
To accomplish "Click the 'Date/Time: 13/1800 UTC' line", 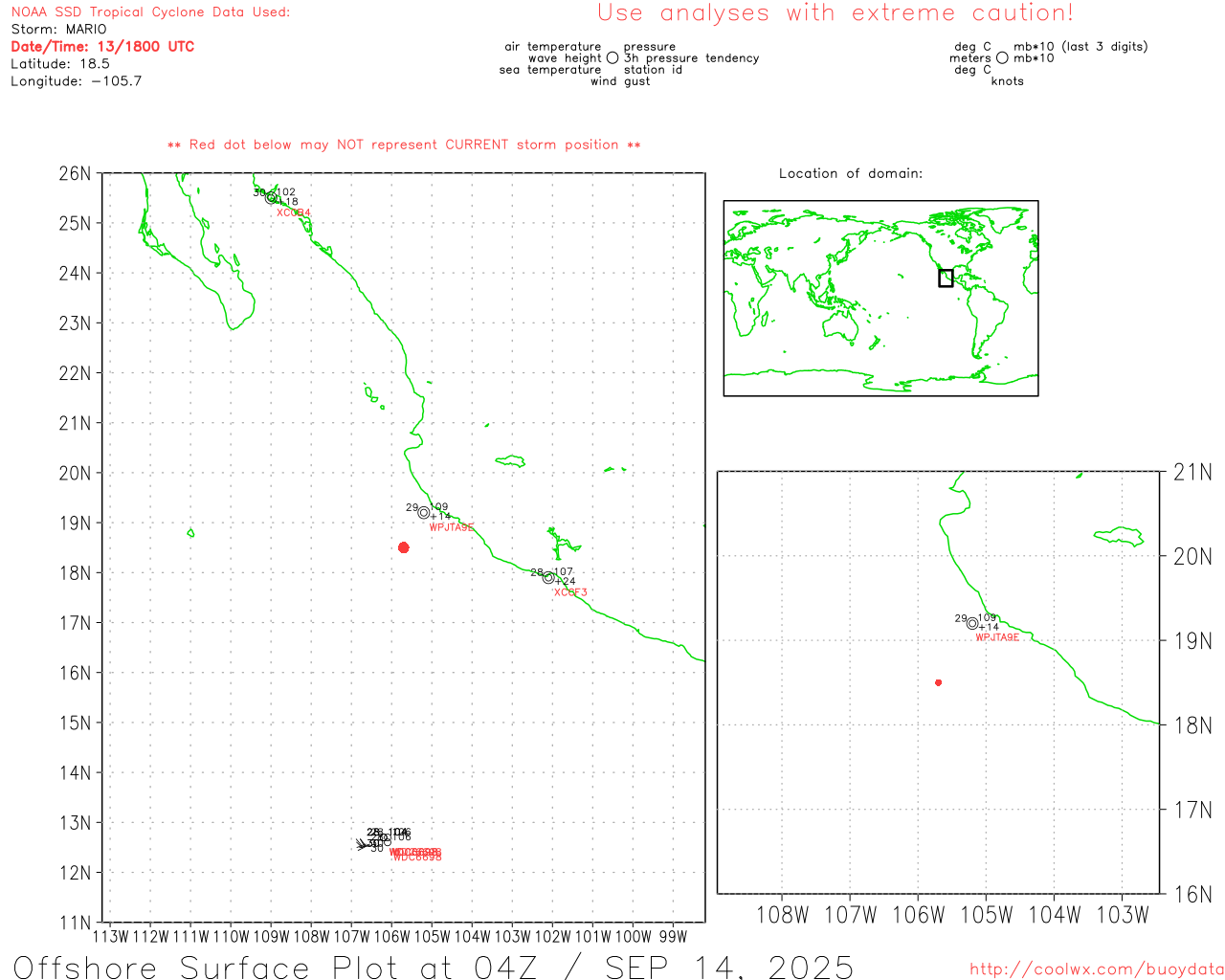I will [x=102, y=47].
